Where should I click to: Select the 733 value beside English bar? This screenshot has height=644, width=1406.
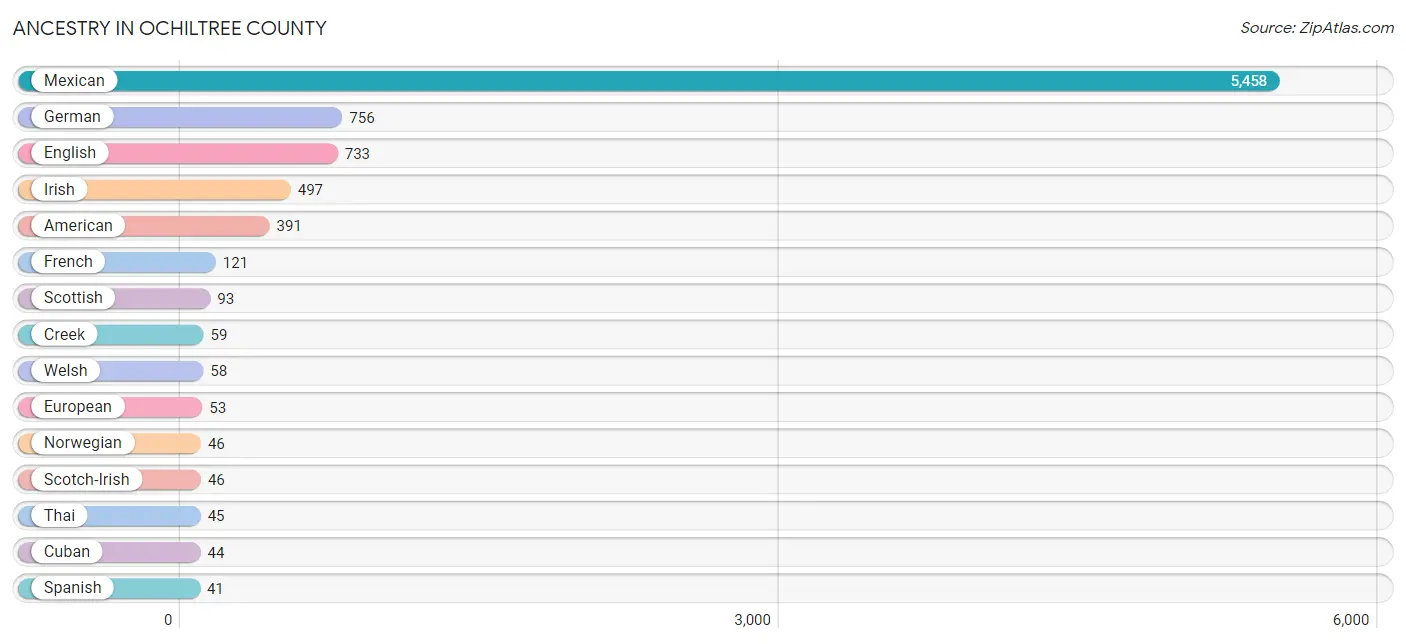358,154
